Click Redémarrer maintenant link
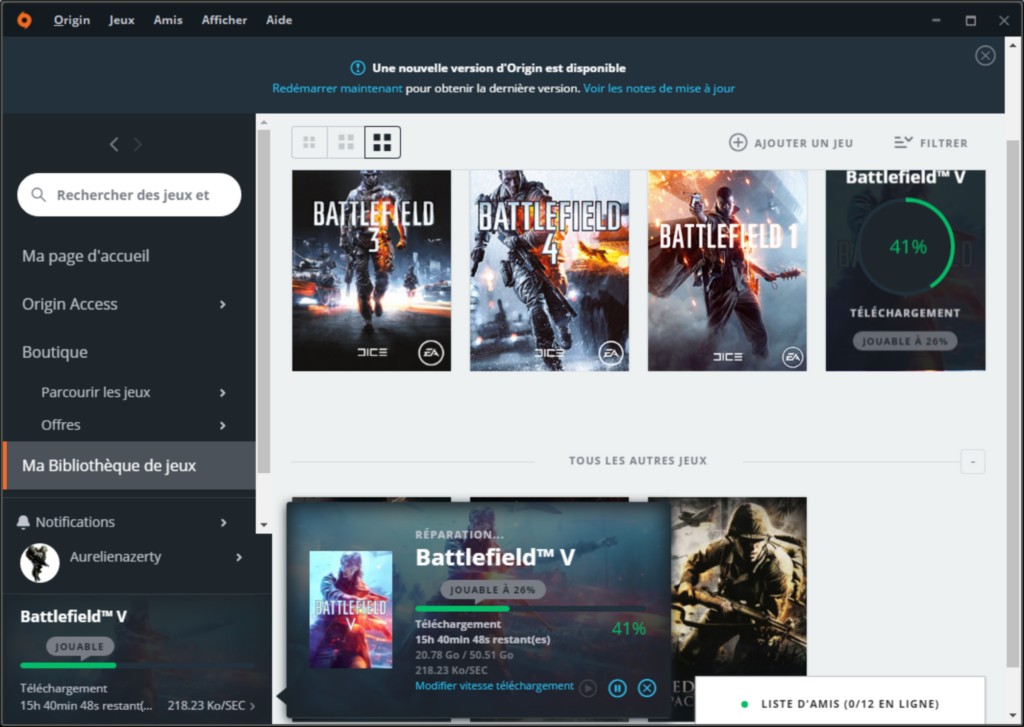This screenshot has width=1024, height=727. (337, 88)
